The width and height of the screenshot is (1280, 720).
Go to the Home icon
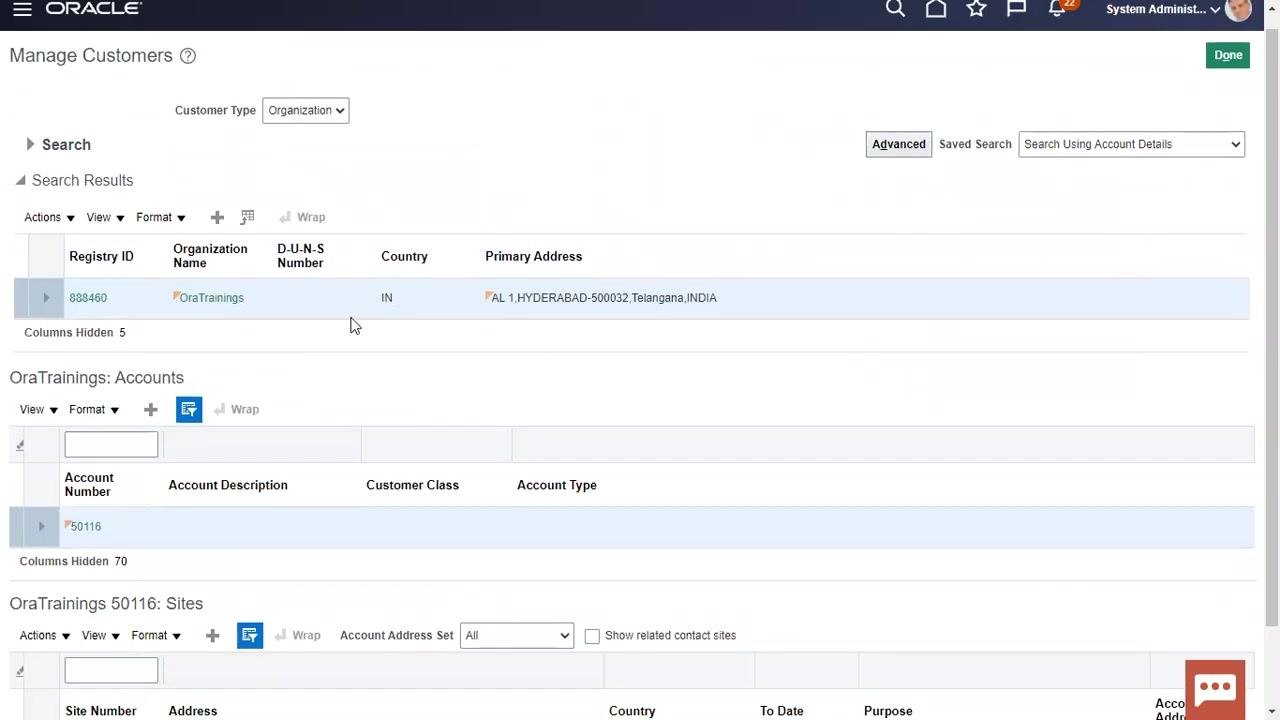pyautogui.click(x=936, y=9)
